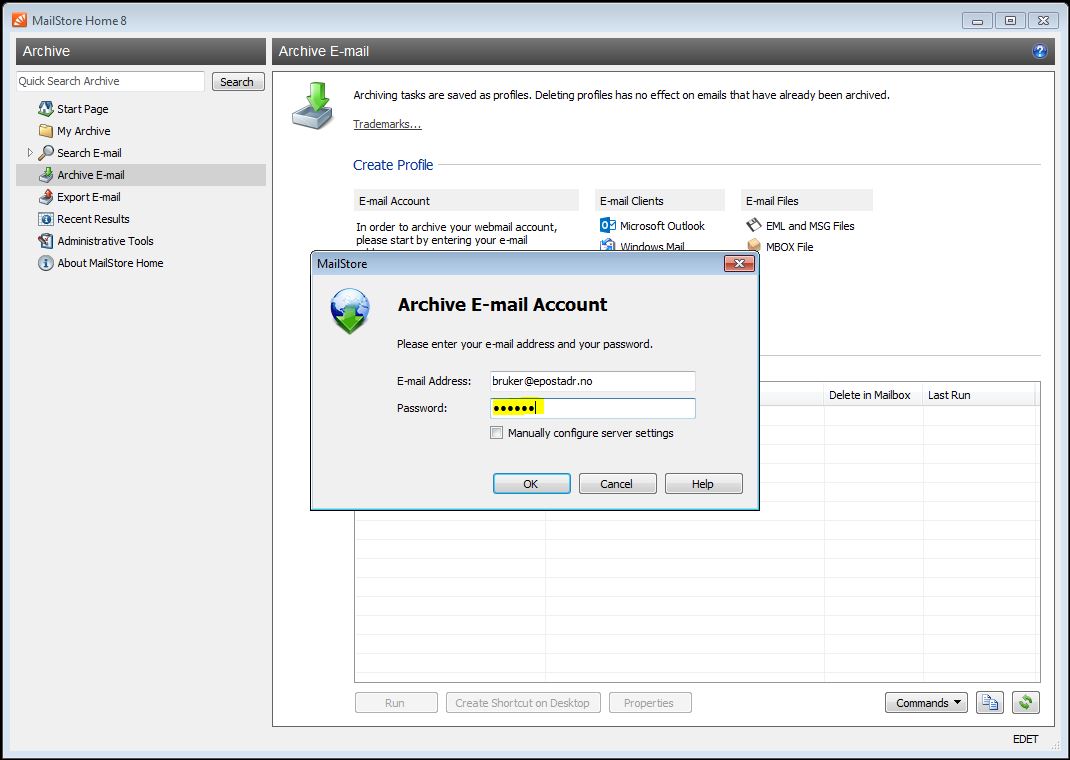Click Cancel in the MailStore dialog
Image resolution: width=1070 pixels, height=760 pixels.
click(x=618, y=484)
